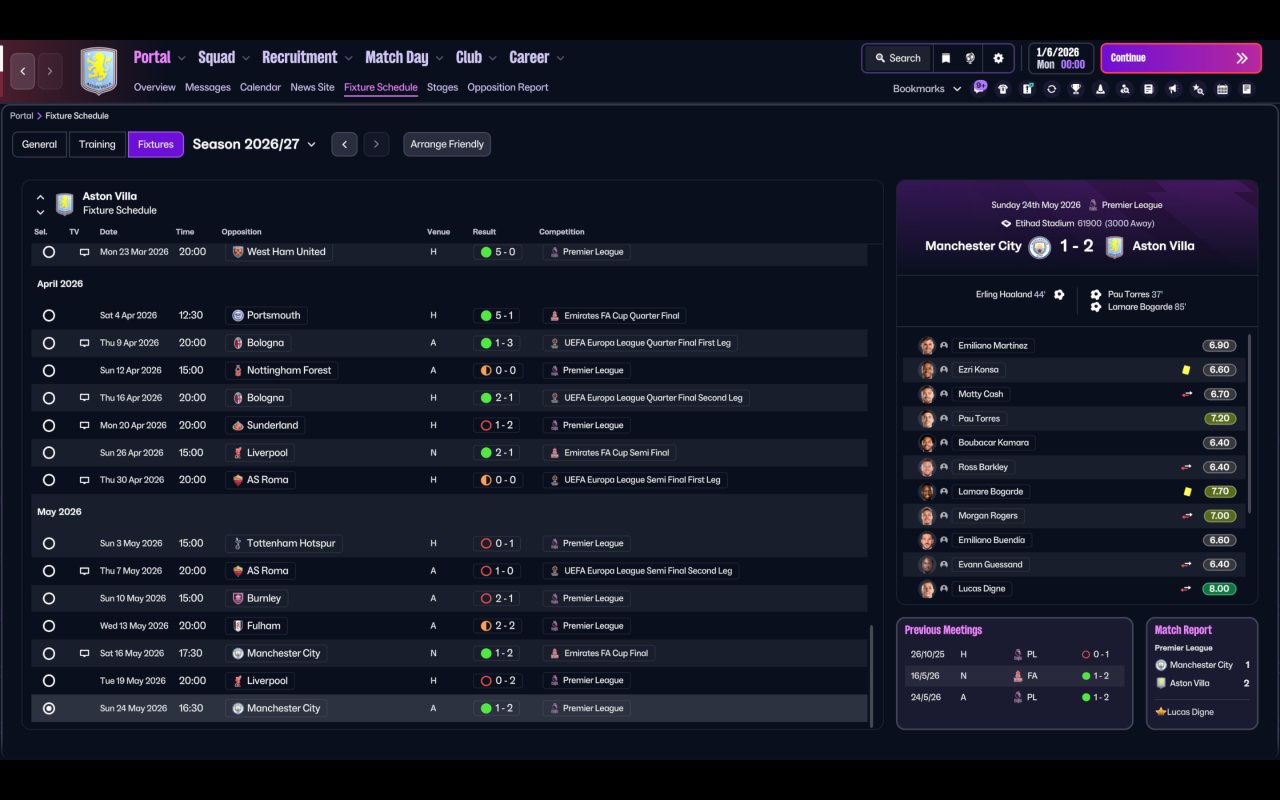Click the Portal breadcrumb link
The image size is (1280, 800).
pyautogui.click(x=21, y=116)
